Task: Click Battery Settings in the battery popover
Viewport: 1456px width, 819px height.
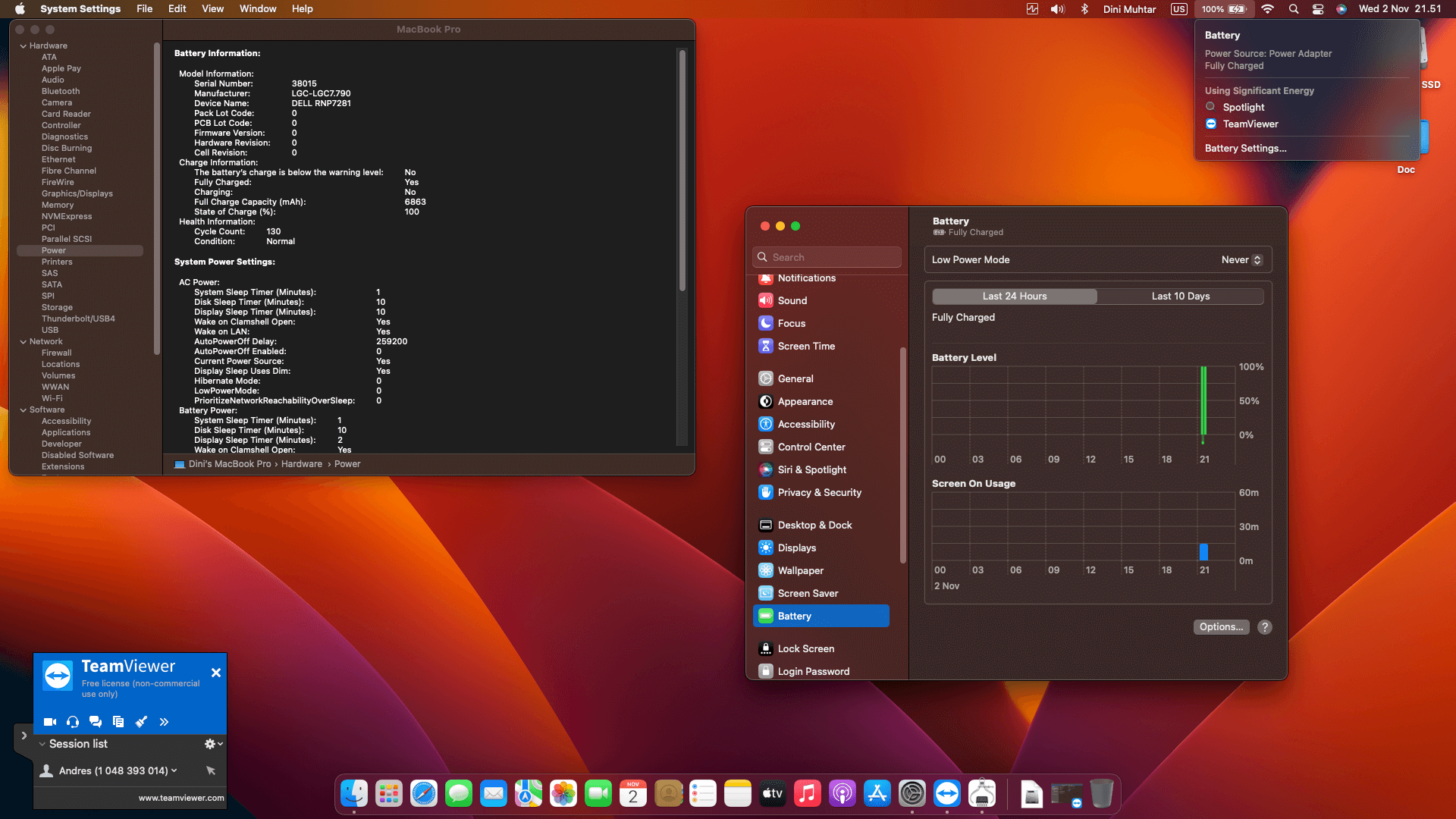Action: 1244,148
